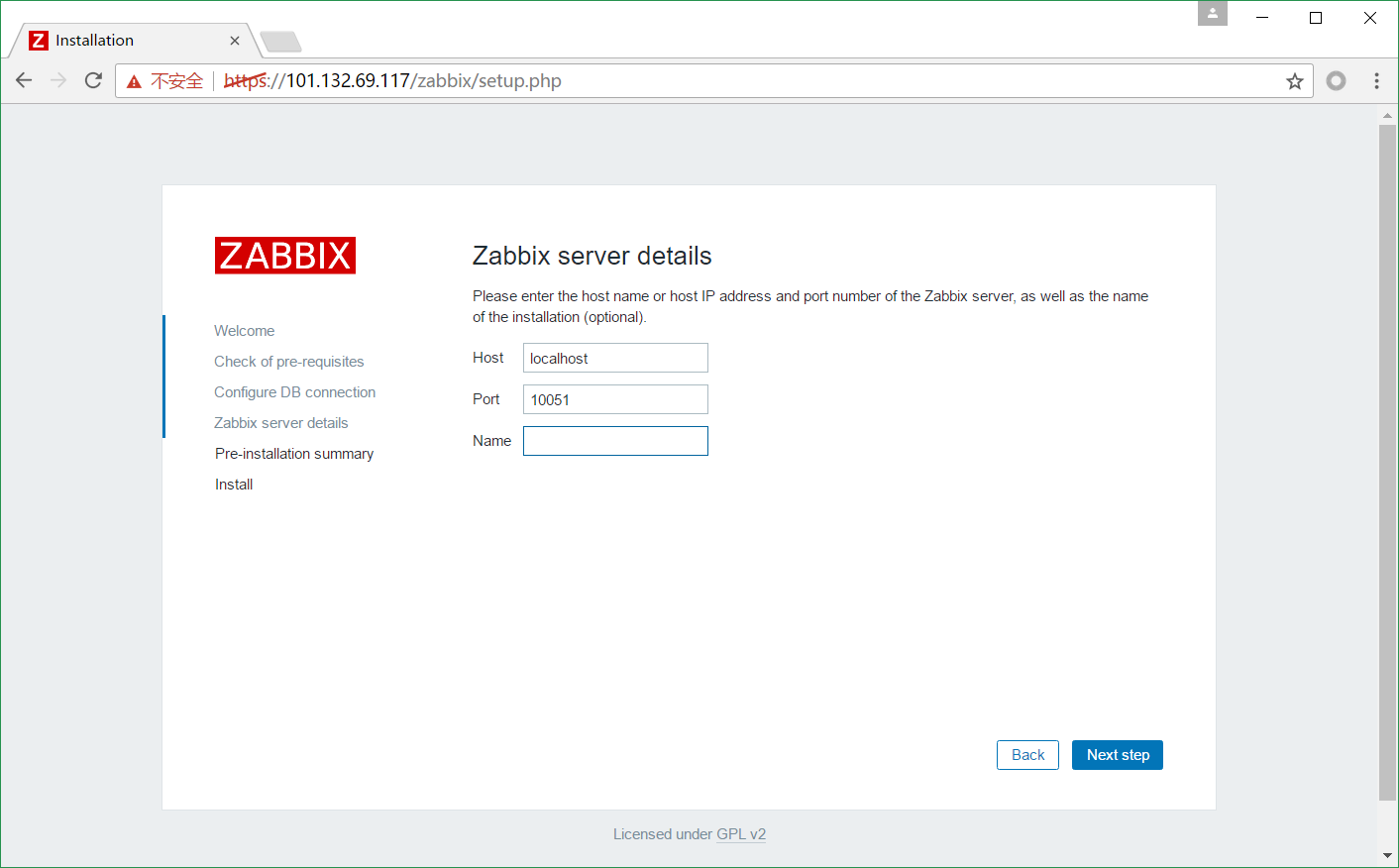Viewport: 1399px width, 868px height.
Task: Open the GPL v2 license link
Action: point(741,834)
